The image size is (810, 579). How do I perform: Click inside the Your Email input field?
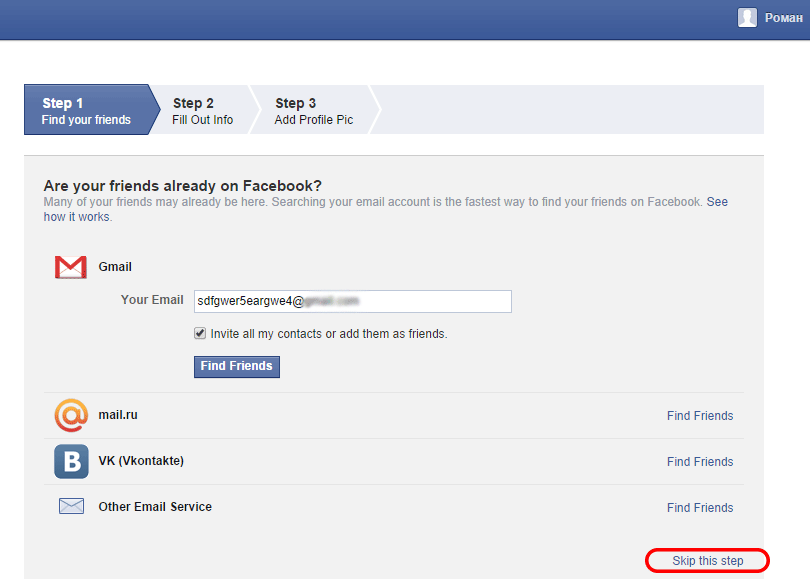(350, 301)
